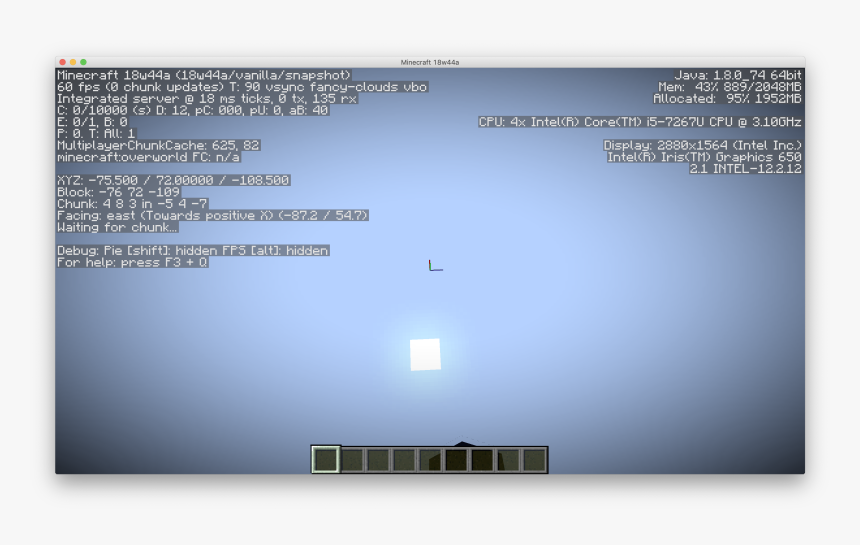Image resolution: width=860 pixels, height=545 pixels.
Task: Click the 'Java: 1.8.0_74 64bit' text
Action: click(x=738, y=75)
